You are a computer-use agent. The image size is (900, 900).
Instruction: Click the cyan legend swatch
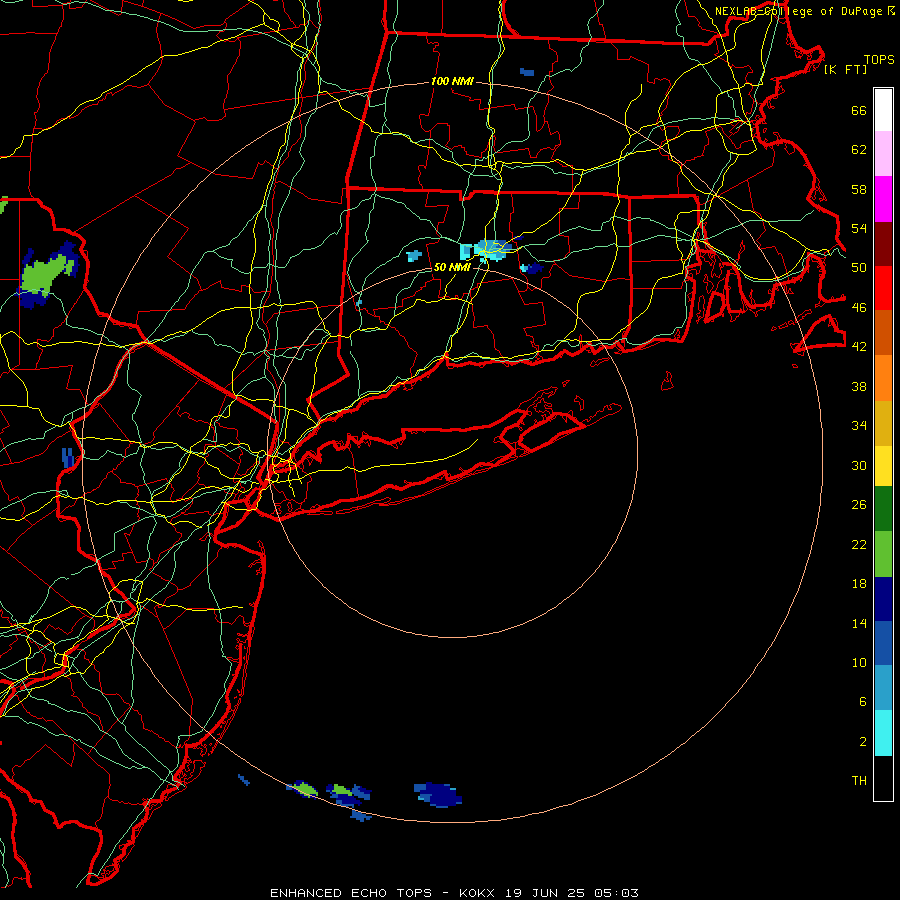(883, 733)
